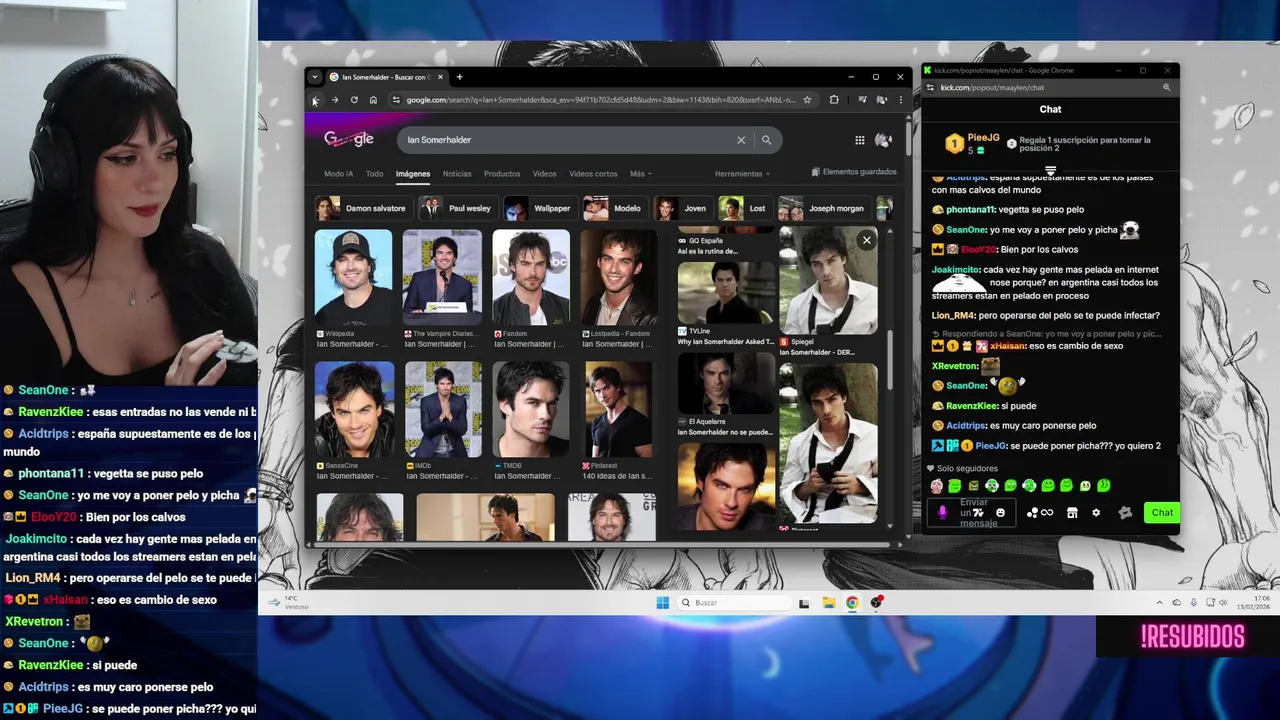
Task: Click the Kick chat identity badge icon
Action: click(1125, 513)
